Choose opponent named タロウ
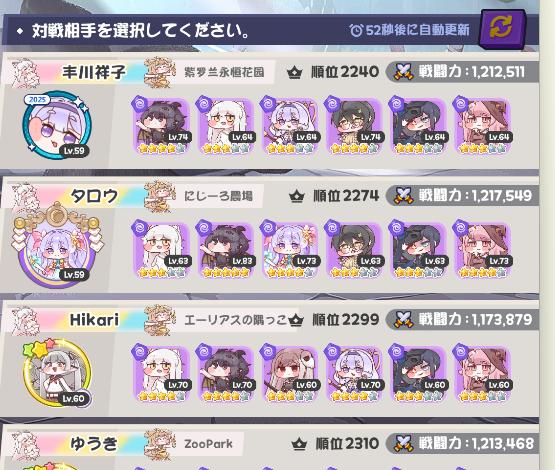This screenshot has width=555, height=470. (94, 196)
